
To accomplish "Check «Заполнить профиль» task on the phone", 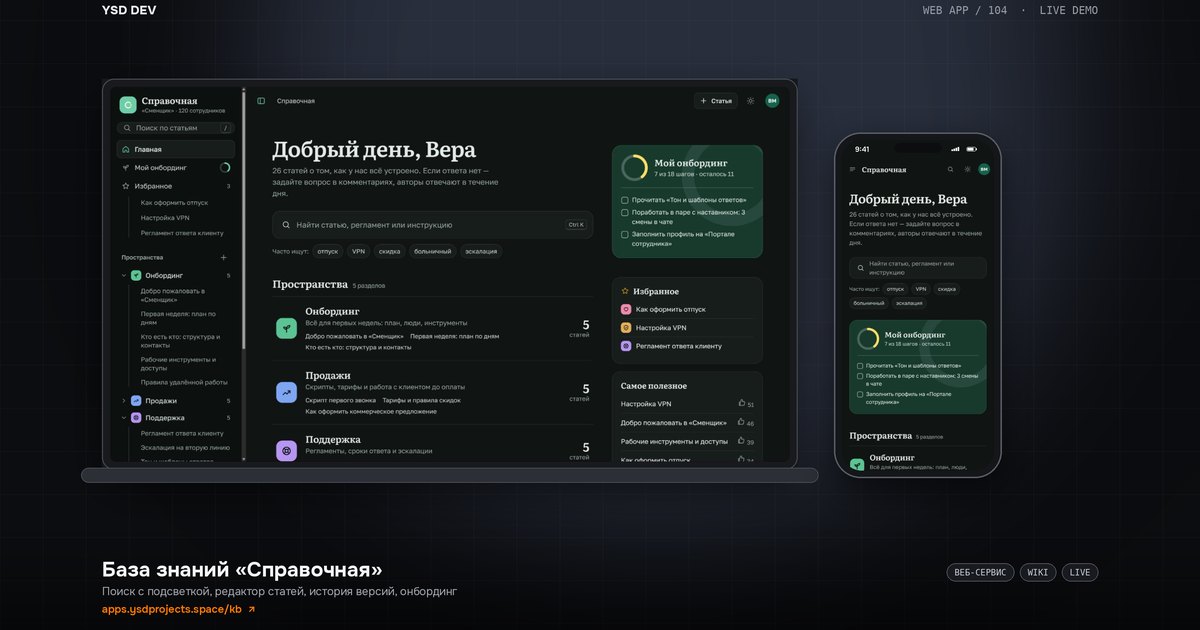I will tap(860, 394).
